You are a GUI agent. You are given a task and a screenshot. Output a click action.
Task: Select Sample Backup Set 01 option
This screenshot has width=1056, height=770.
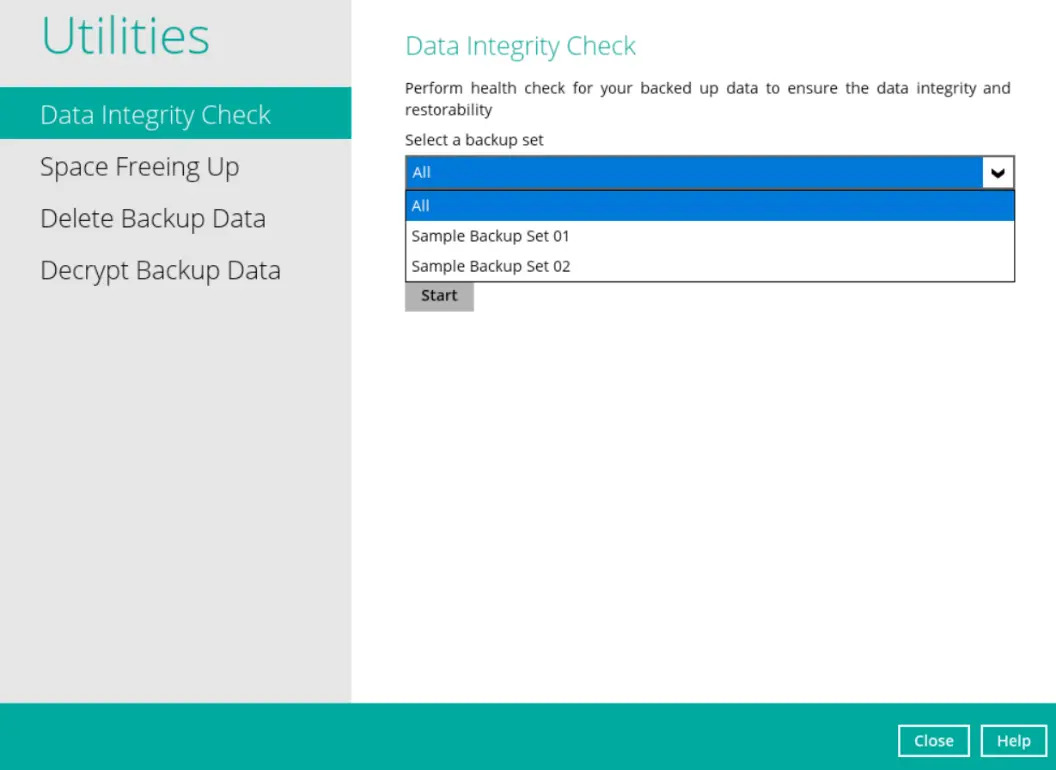click(x=491, y=237)
